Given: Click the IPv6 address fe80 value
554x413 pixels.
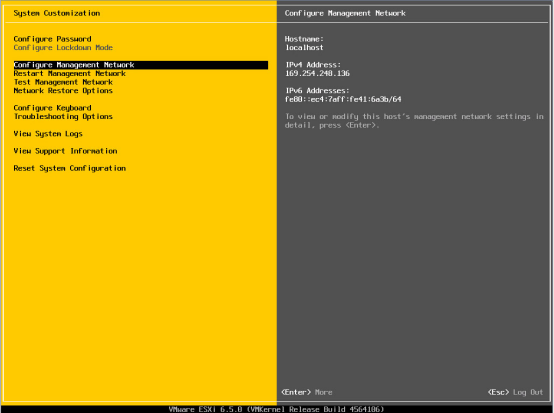Looking at the screenshot, I should tap(343, 100).
